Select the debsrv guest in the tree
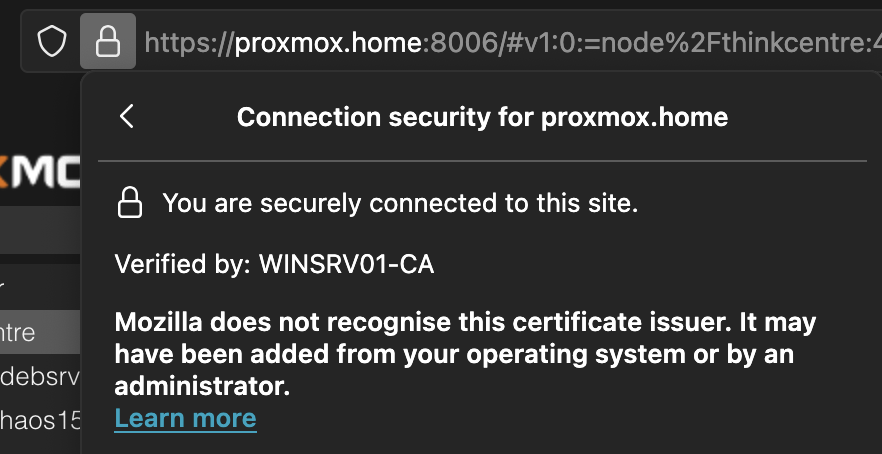882x454 pixels. point(40,376)
